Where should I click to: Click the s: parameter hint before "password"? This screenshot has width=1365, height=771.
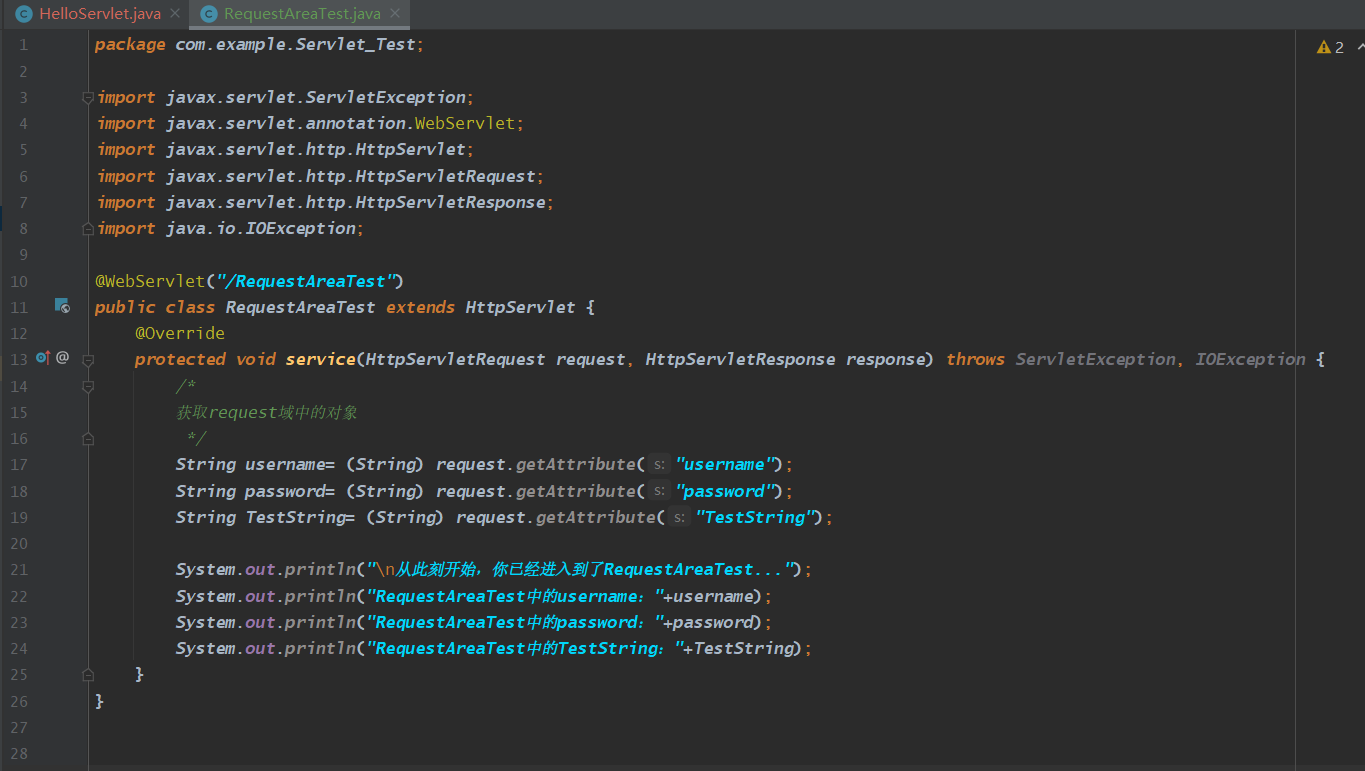coord(659,491)
